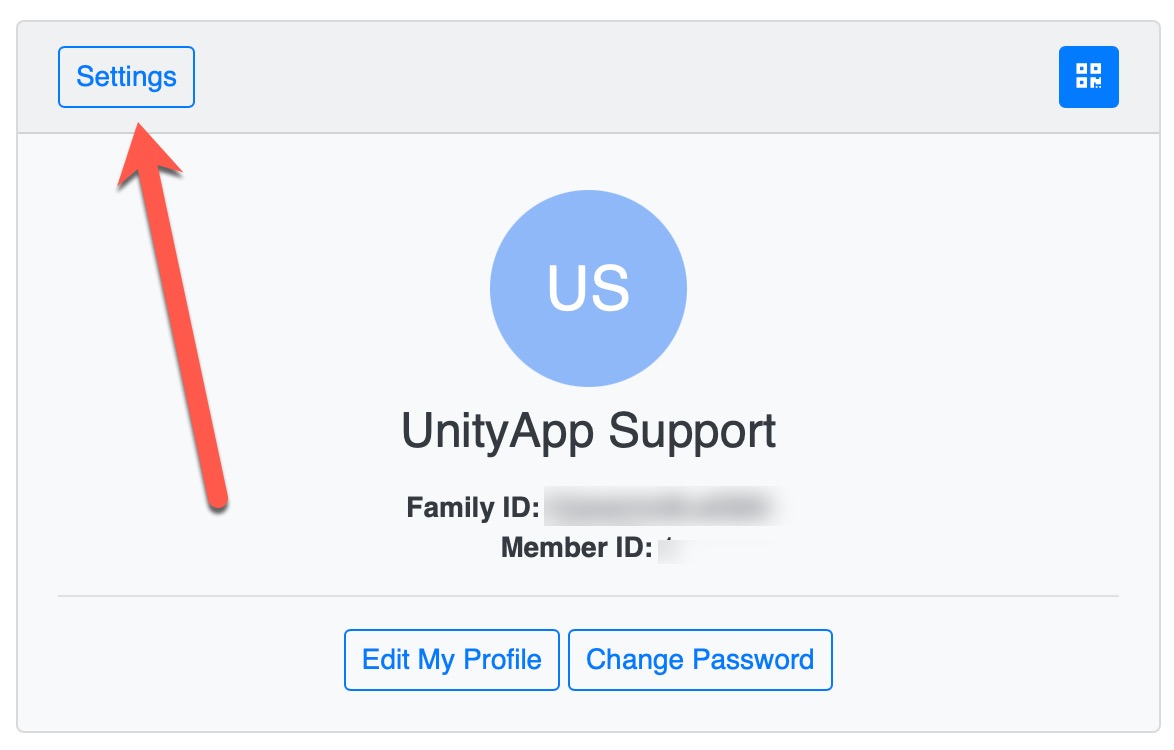The height and width of the screenshot is (750, 1174).
Task: Click the empty gray header bar area
Action: [626, 77]
